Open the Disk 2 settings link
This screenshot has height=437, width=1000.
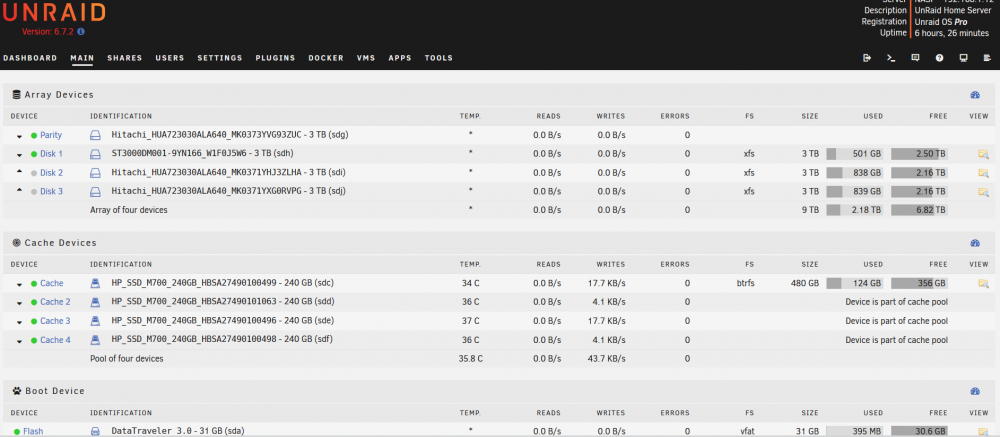coord(52,173)
